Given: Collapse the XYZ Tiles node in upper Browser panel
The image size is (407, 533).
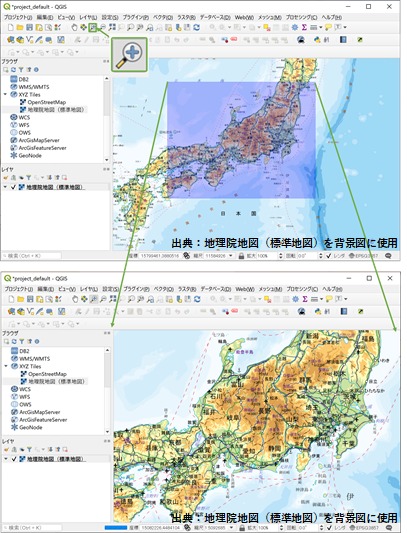Looking at the screenshot, I should point(5,94).
